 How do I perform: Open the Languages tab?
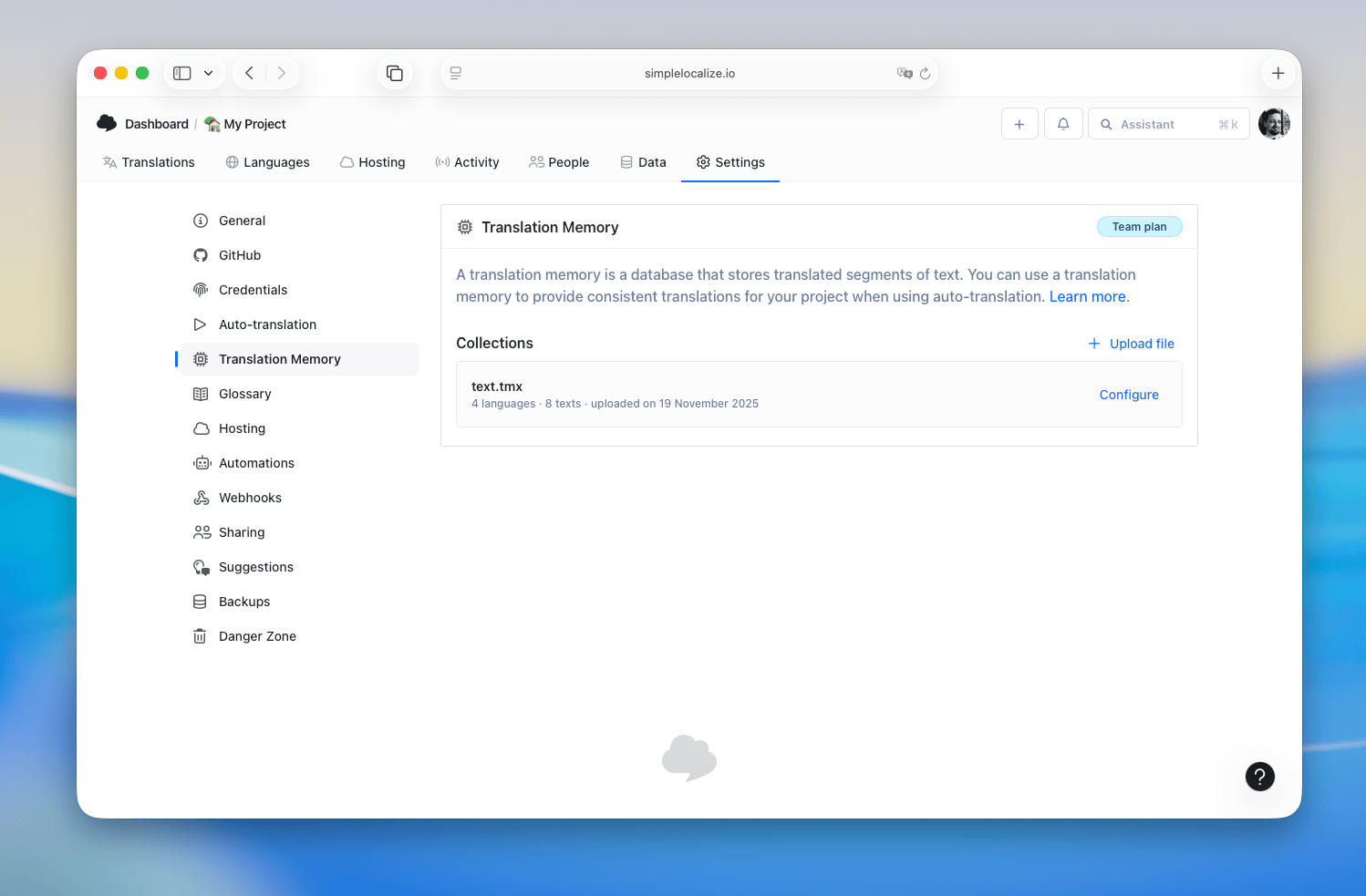click(267, 162)
